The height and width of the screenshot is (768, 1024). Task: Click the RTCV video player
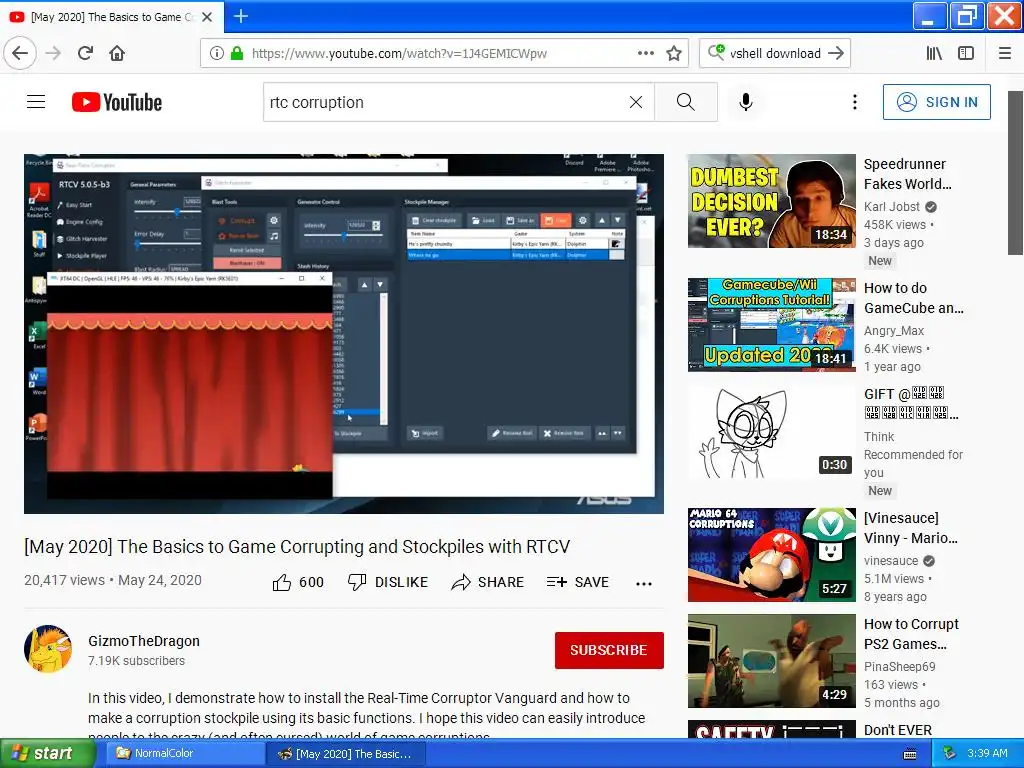click(344, 334)
